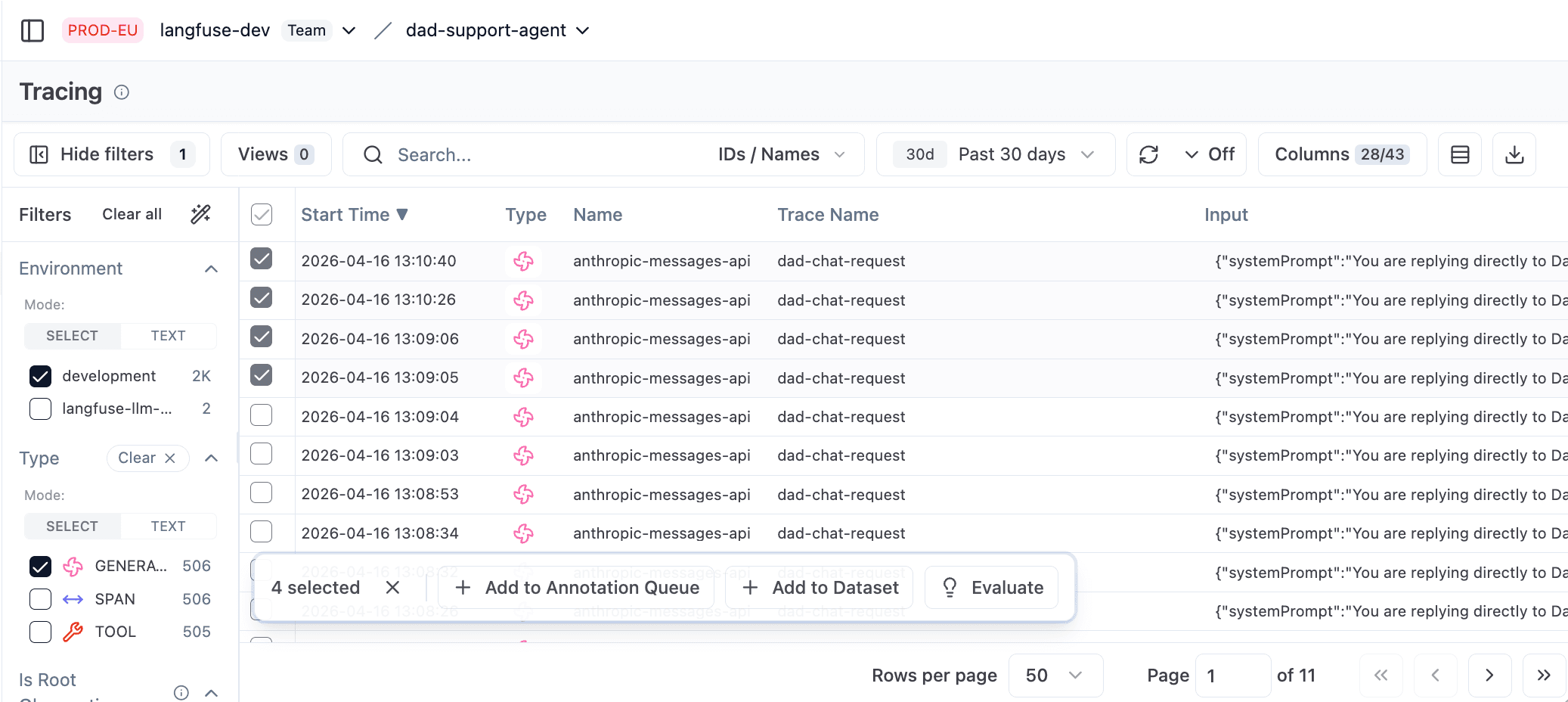Click the Is Root info icon
This screenshot has width=1568, height=702.
181,692
